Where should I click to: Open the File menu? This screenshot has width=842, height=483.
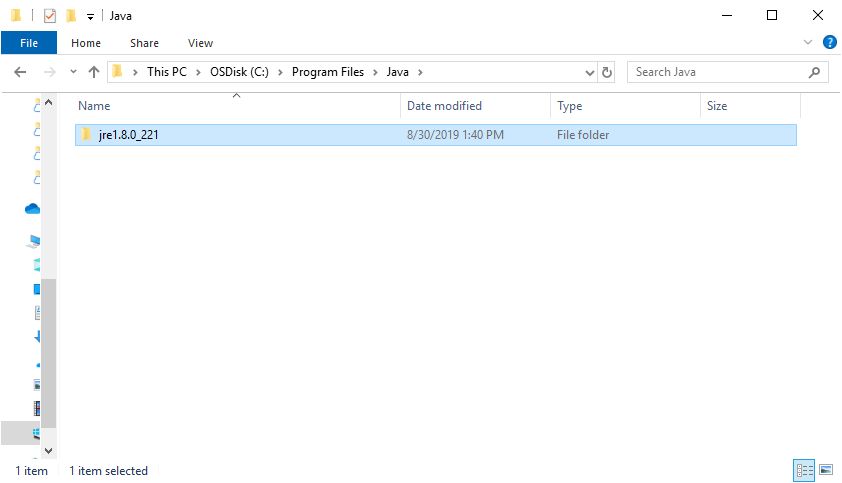coord(29,43)
